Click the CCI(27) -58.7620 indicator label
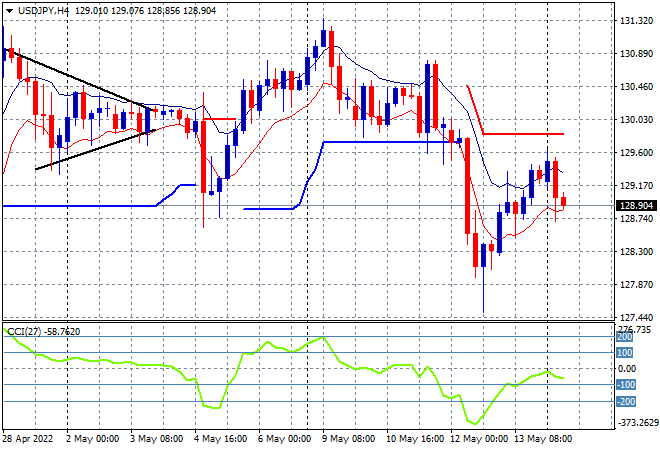Image resolution: width=660 pixels, height=450 pixels. 44,332
